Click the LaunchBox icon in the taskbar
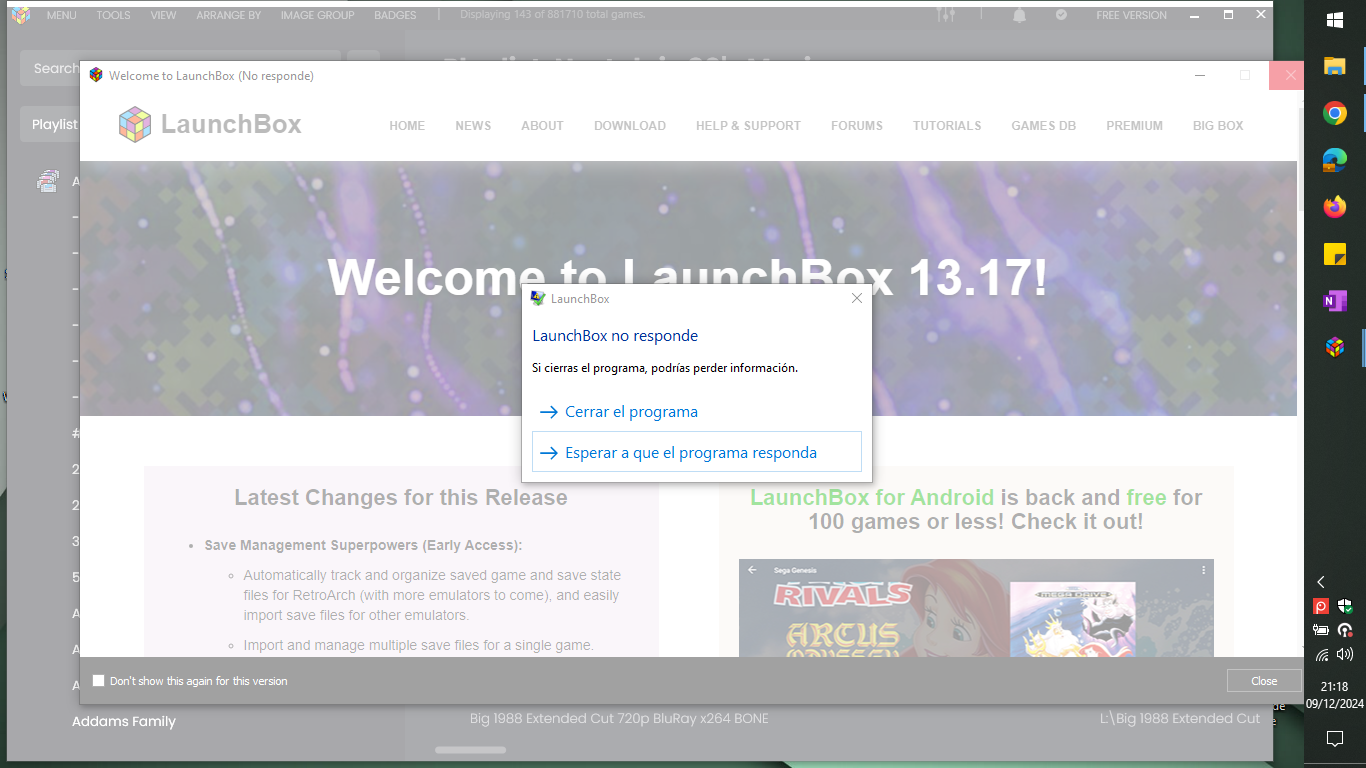1366x768 pixels. (x=1334, y=347)
